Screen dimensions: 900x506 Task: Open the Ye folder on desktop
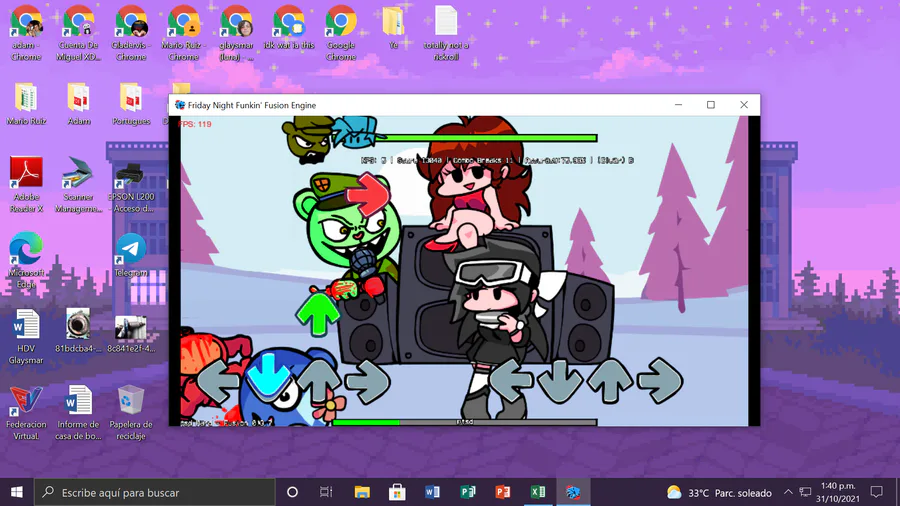click(393, 28)
